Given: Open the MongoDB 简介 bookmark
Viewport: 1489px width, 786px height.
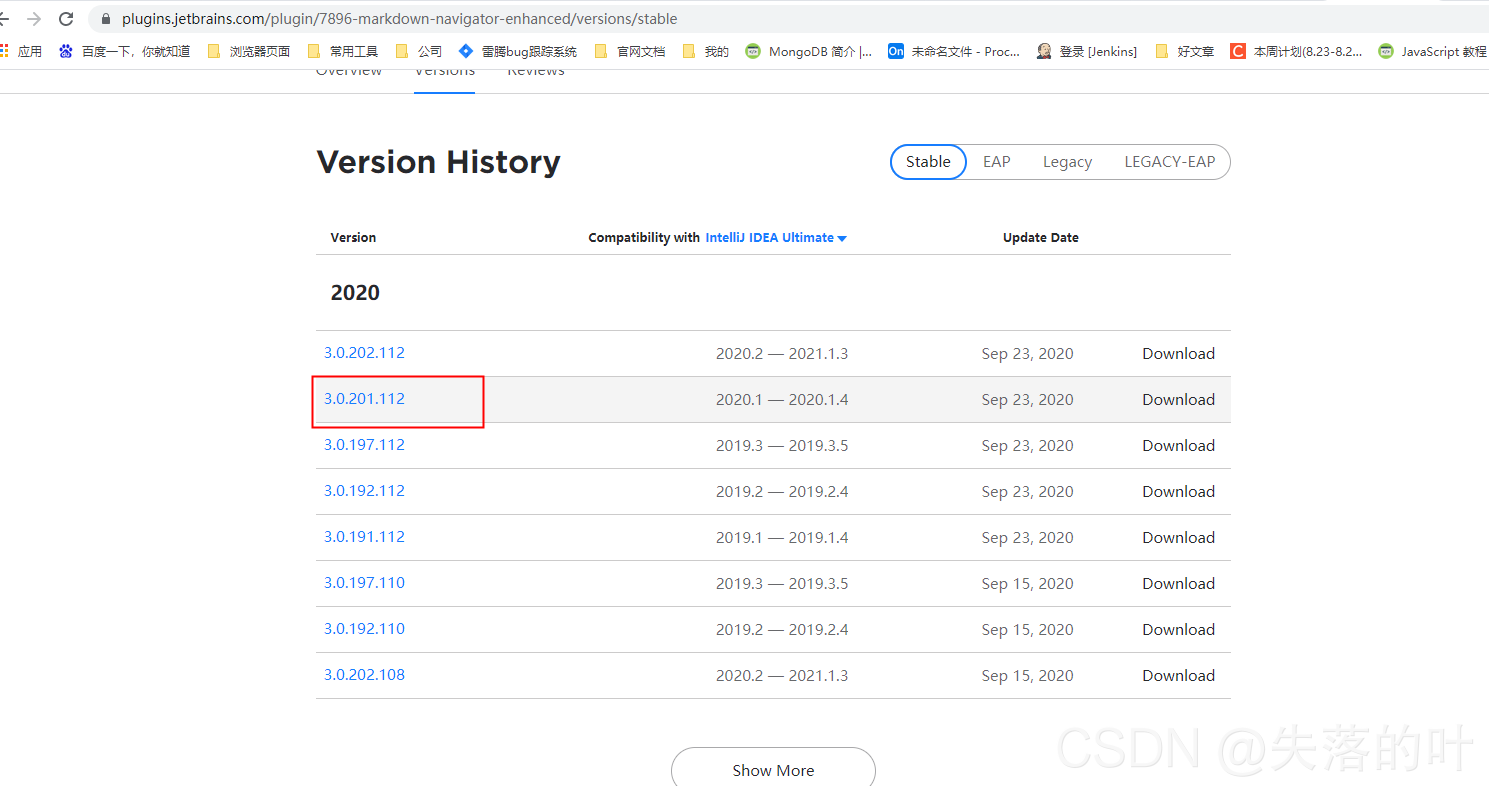Looking at the screenshot, I should click(809, 51).
